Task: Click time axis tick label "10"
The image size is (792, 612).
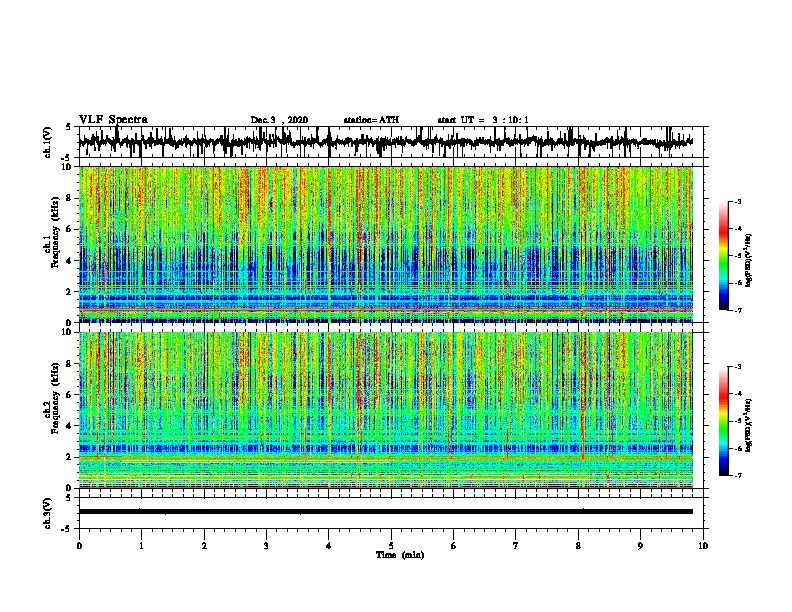Action: click(703, 546)
